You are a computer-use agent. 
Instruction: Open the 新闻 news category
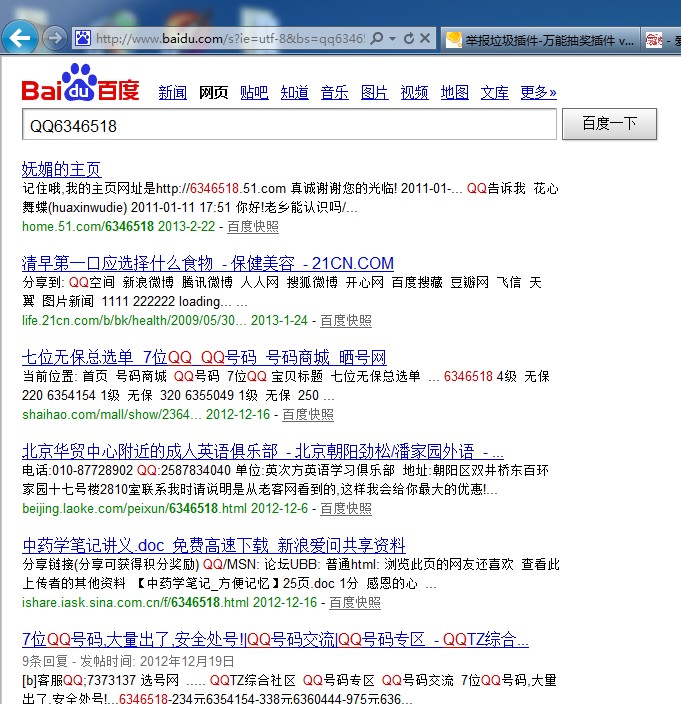pos(173,92)
